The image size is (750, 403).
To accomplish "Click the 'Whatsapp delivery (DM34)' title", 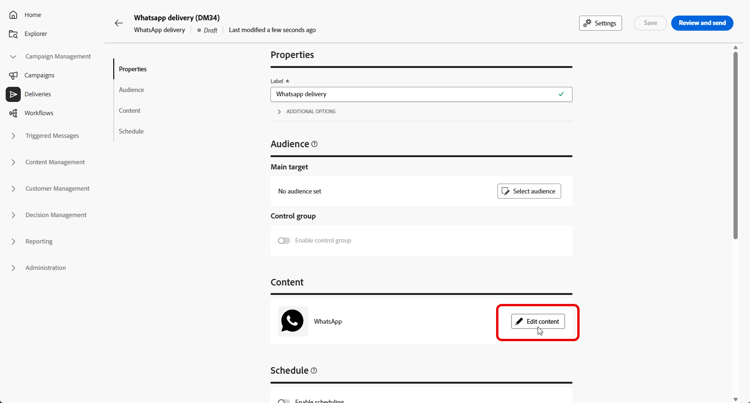I will coord(176,18).
